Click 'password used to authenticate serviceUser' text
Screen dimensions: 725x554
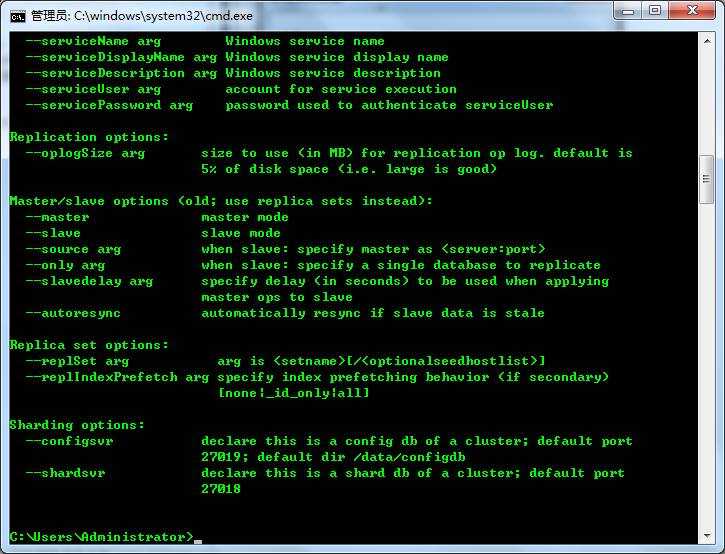pyautogui.click(x=389, y=105)
